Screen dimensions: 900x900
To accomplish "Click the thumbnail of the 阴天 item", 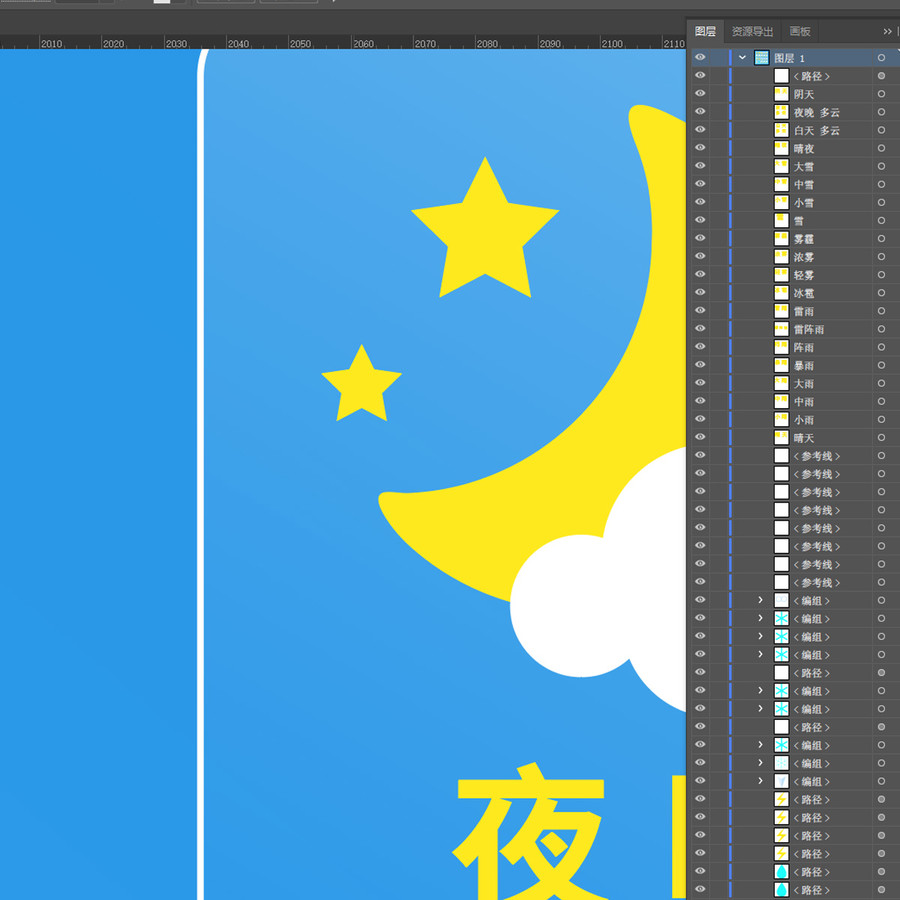I will (x=781, y=94).
